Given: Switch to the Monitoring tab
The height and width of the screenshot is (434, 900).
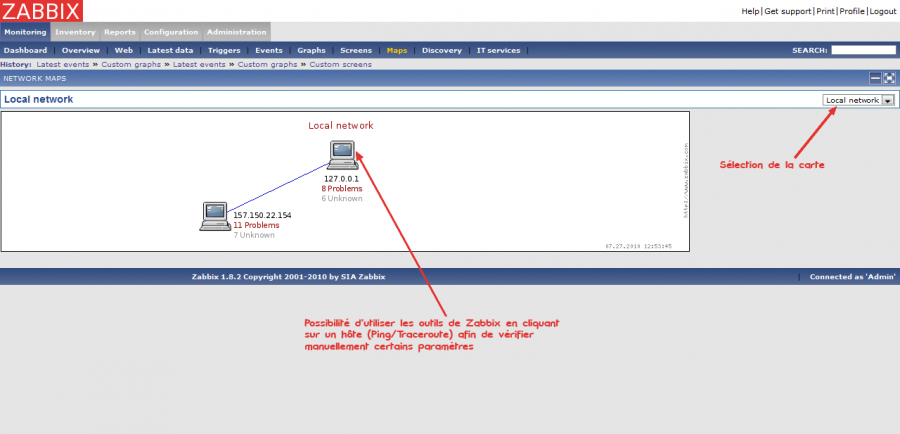Looking at the screenshot, I should [x=25, y=32].
